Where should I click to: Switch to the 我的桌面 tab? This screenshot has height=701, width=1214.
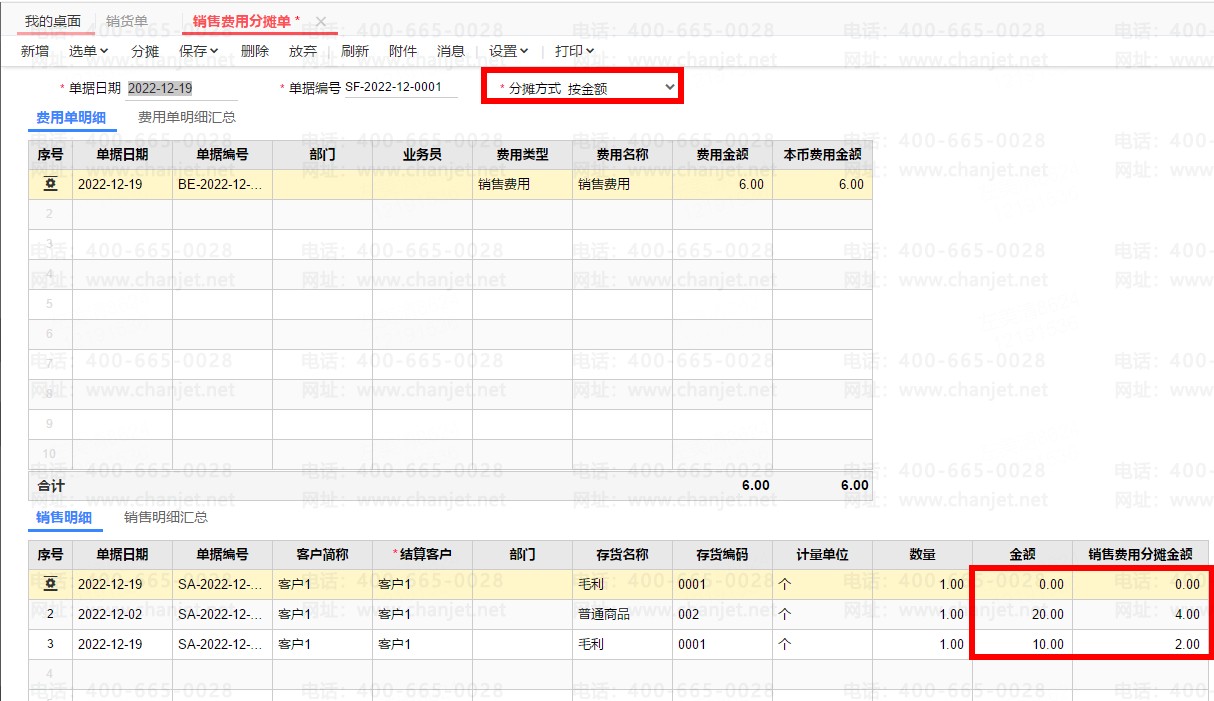53,21
